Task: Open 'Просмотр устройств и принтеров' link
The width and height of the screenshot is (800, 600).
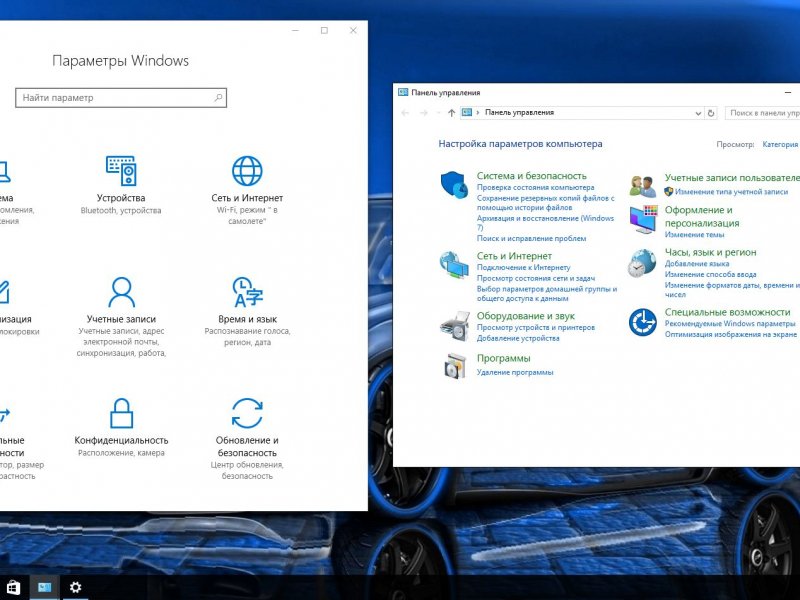Action: [536, 328]
